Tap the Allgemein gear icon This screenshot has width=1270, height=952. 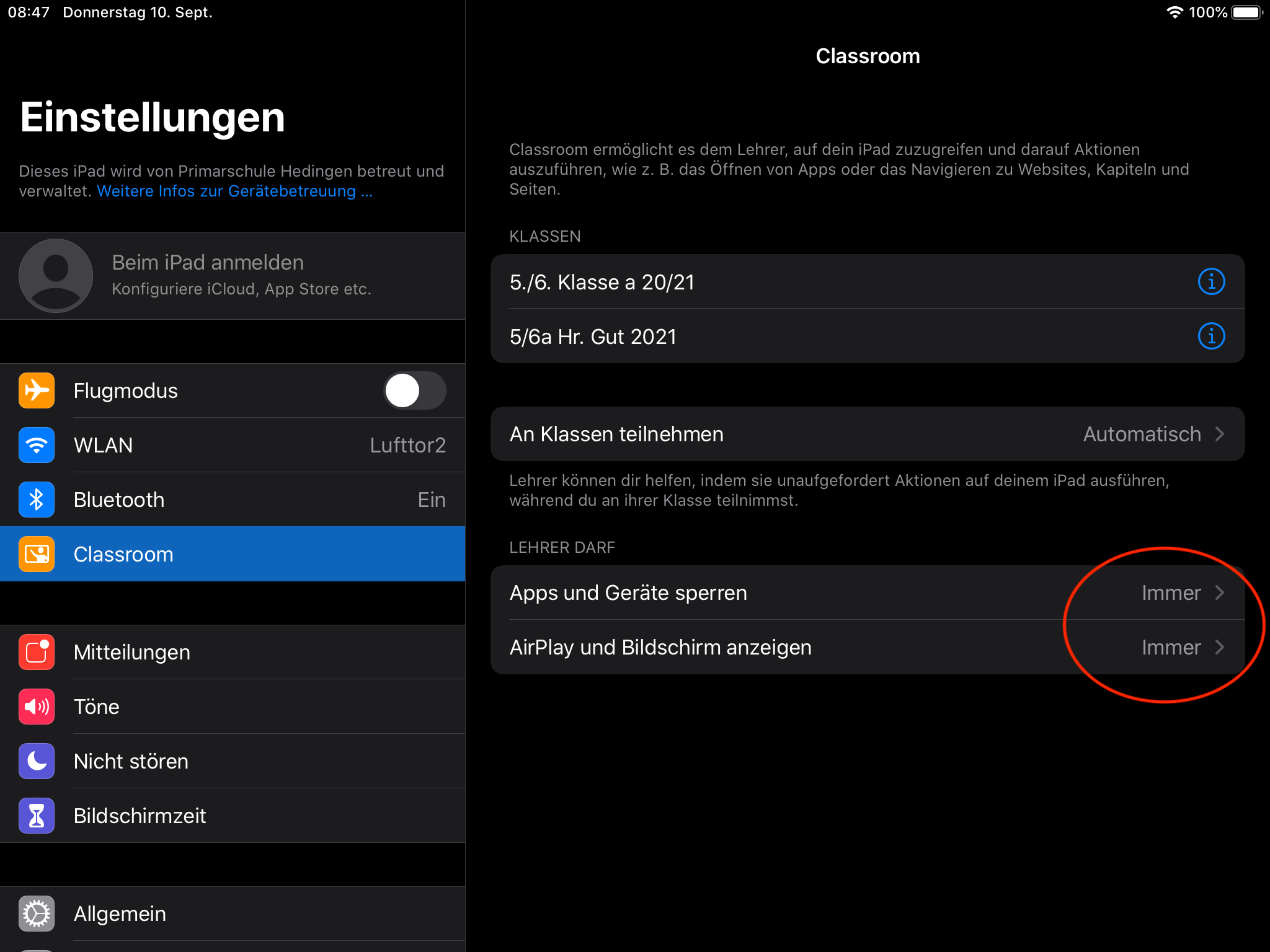(37, 914)
